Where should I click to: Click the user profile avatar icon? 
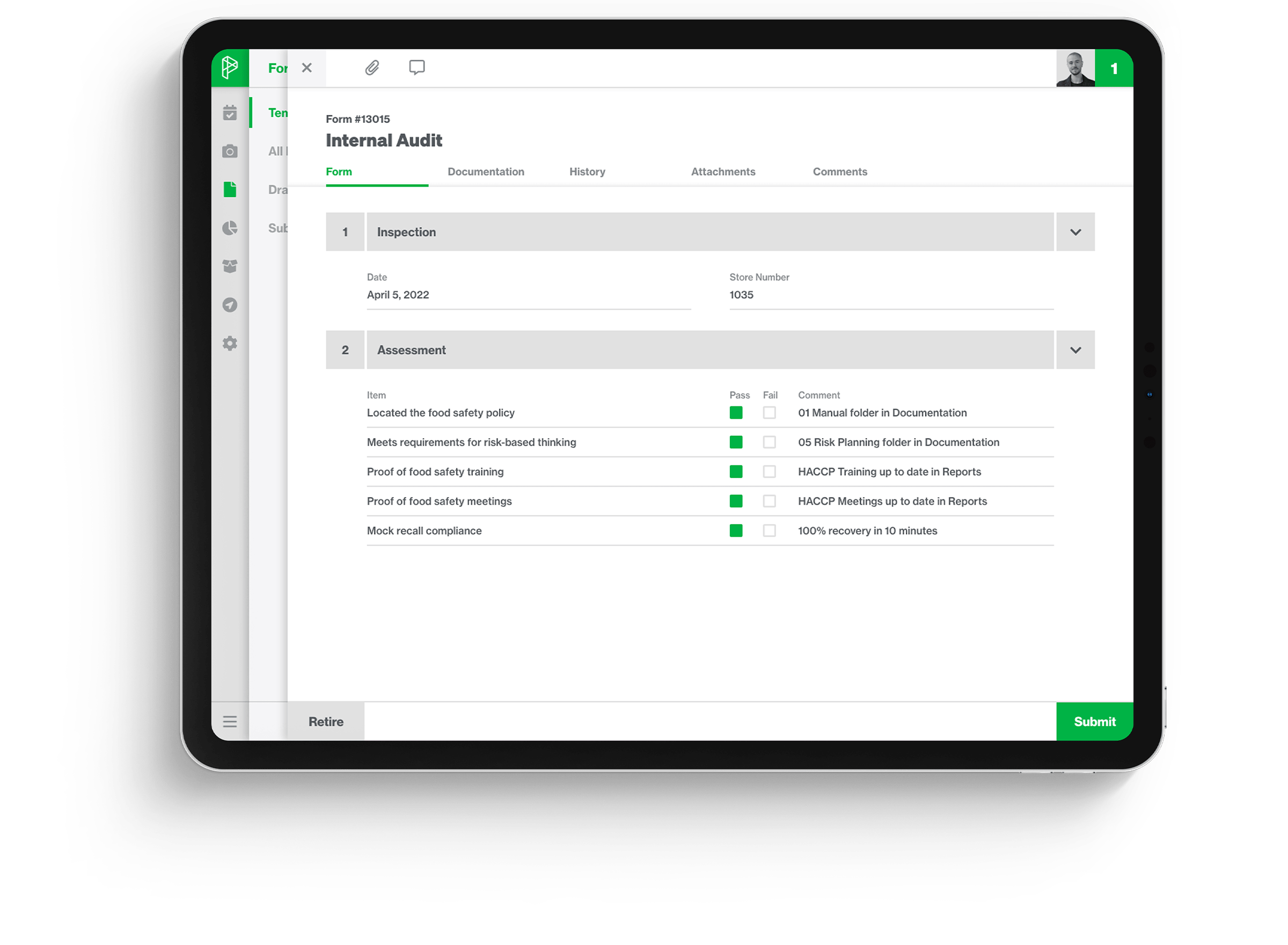[x=1073, y=67]
